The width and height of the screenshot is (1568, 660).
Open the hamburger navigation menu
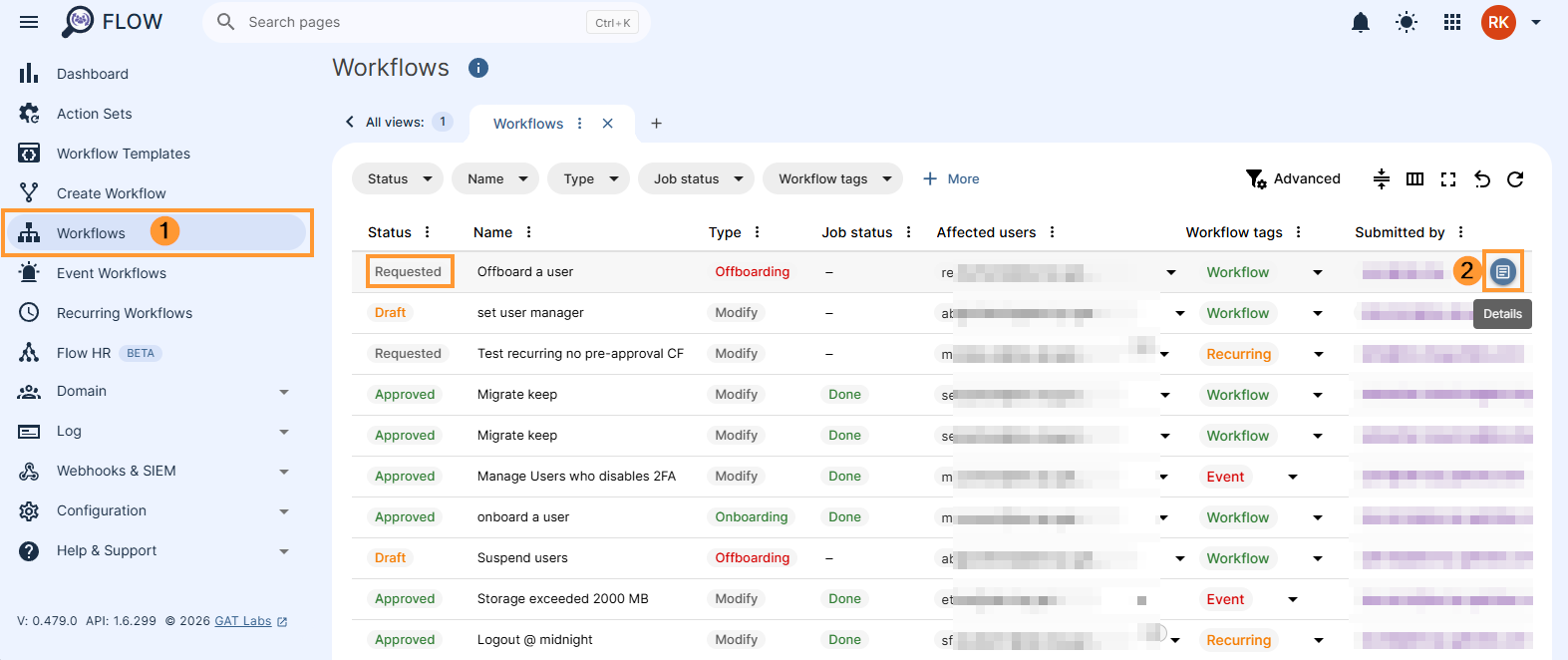coord(29,22)
